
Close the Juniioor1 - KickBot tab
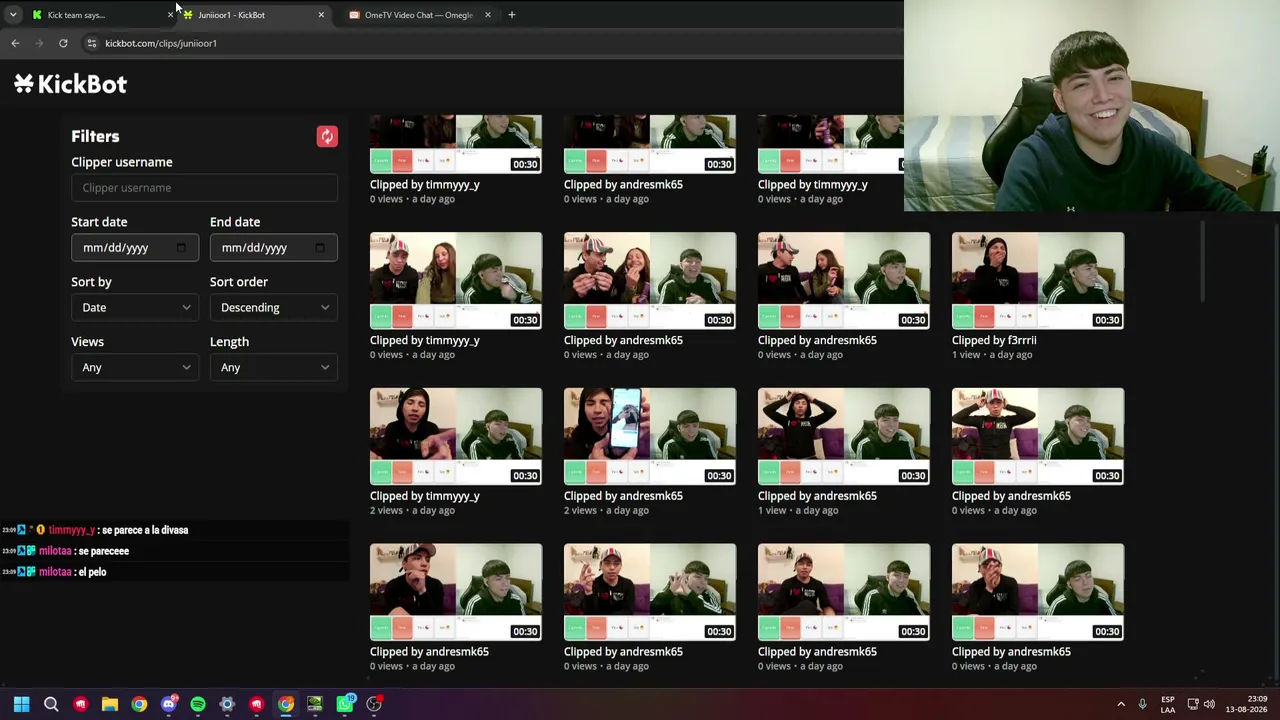pyautogui.click(x=321, y=15)
